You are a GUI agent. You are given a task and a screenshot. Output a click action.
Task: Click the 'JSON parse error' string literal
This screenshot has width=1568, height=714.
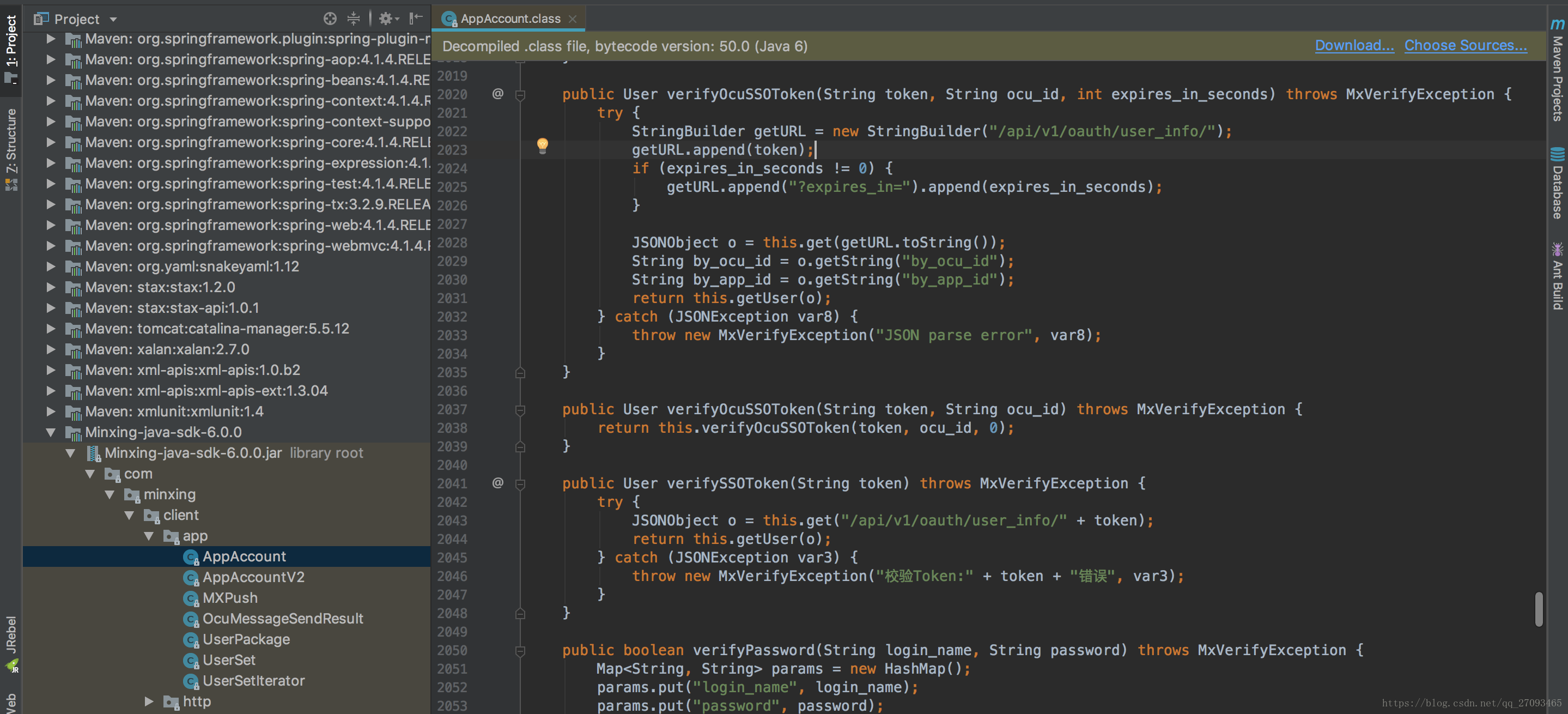(954, 335)
